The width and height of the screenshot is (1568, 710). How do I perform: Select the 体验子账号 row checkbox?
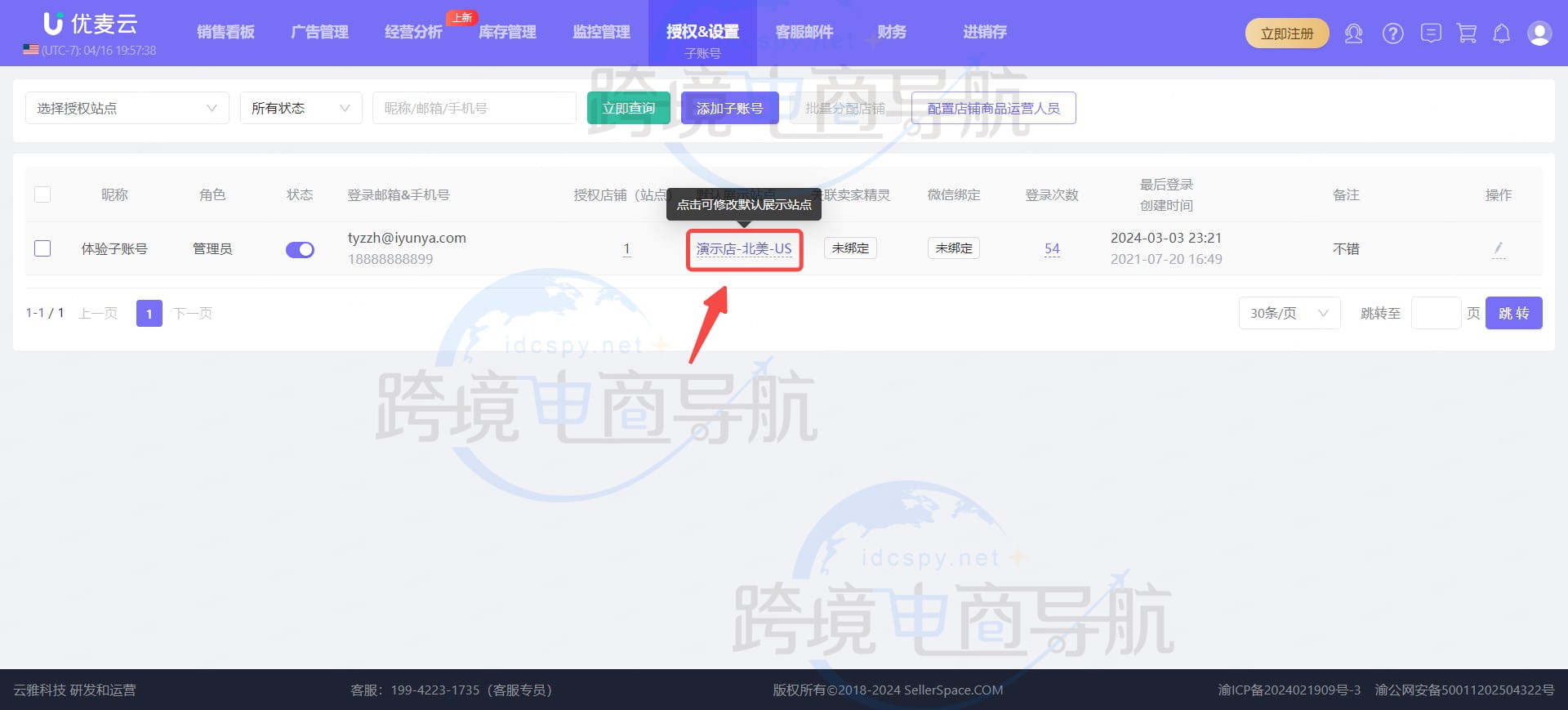pyautogui.click(x=42, y=248)
